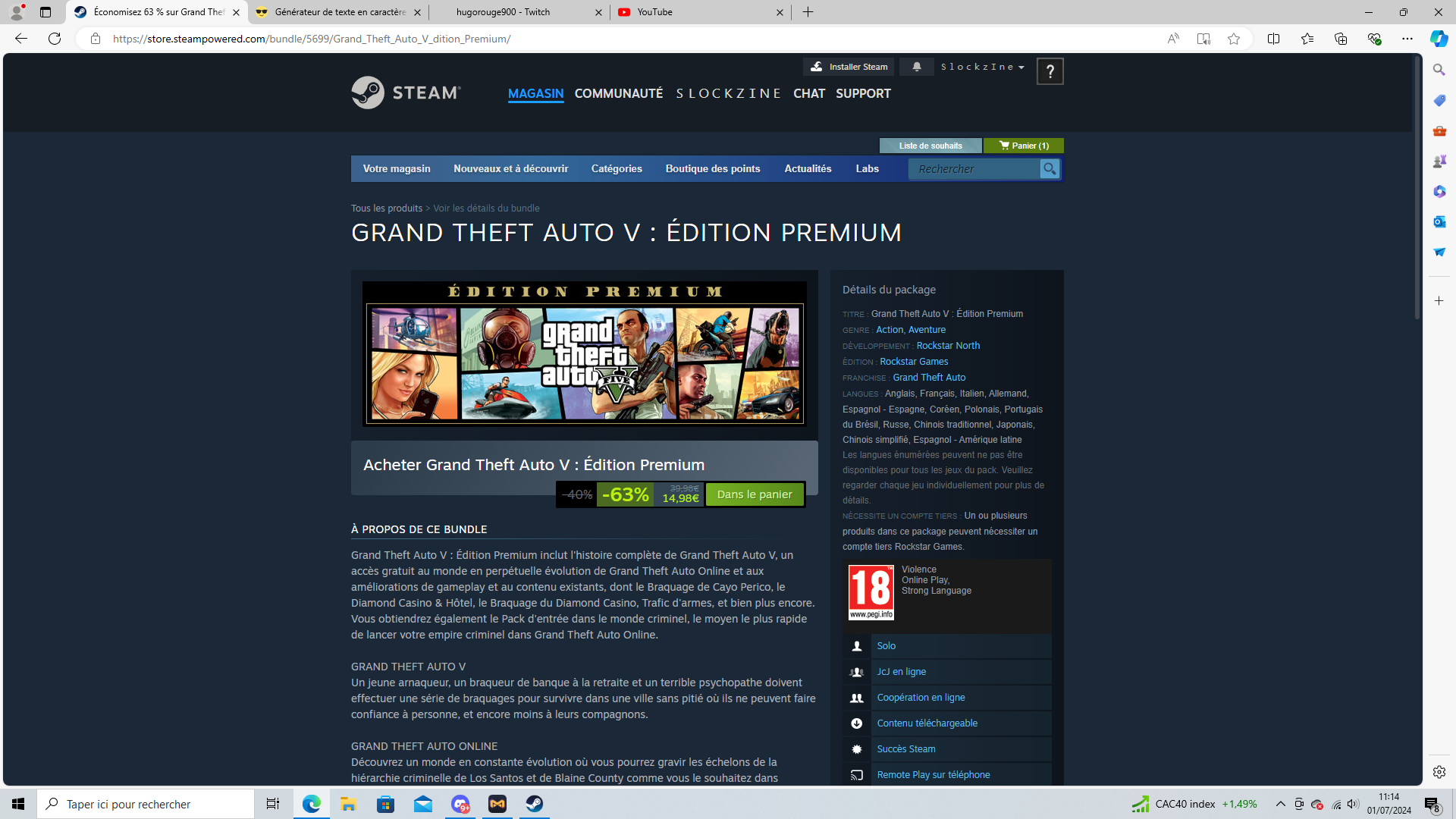Open Edge sidebar search
The height and width of the screenshot is (819, 1456).
coord(1439,70)
